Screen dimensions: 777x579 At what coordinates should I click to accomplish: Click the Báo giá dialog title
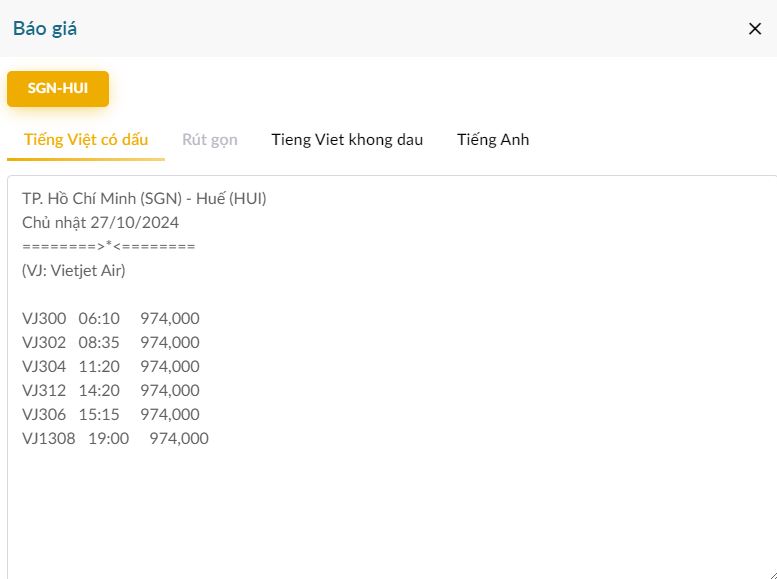45,28
